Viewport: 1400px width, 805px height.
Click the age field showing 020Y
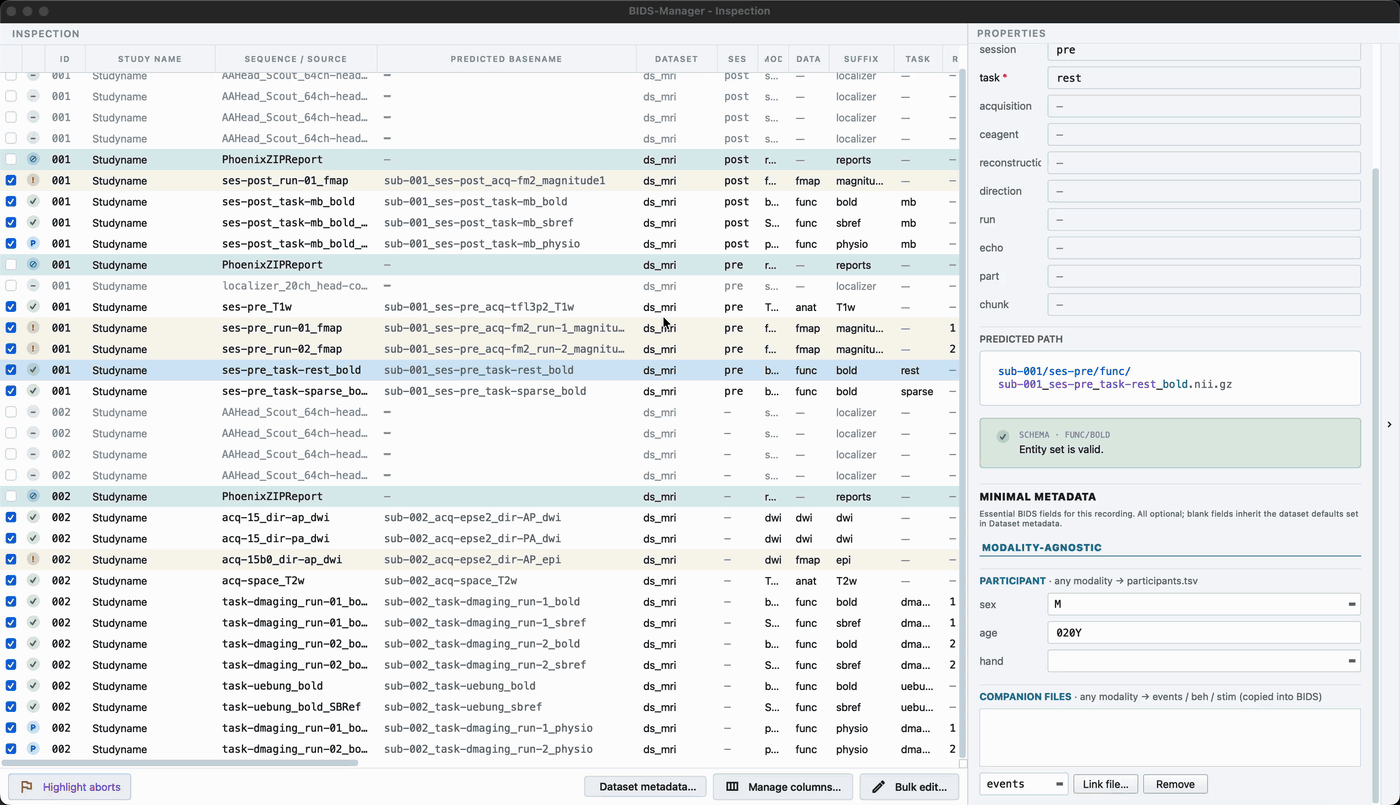coord(1204,633)
